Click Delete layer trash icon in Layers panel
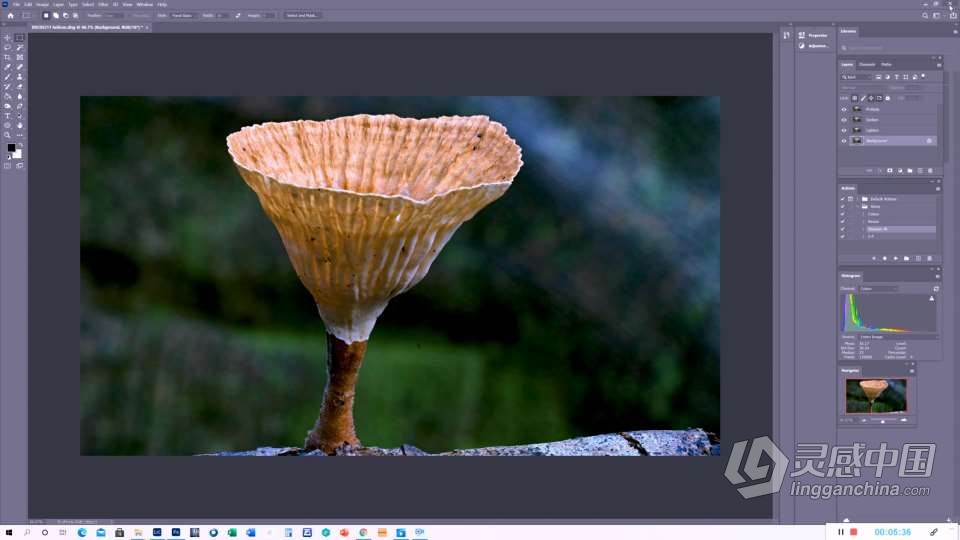This screenshot has height=540, width=960. (x=930, y=171)
